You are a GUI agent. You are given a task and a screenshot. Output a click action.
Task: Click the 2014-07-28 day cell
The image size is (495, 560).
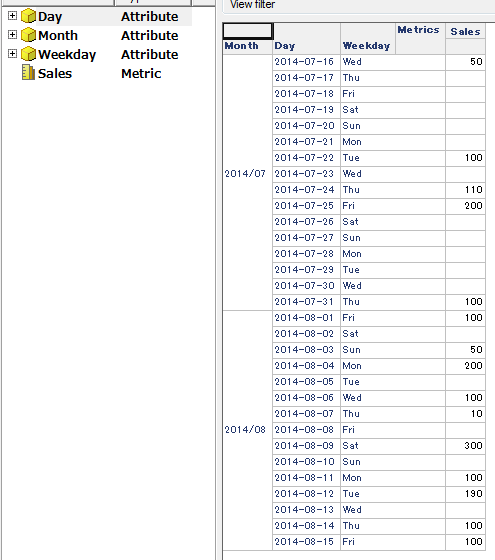point(306,254)
